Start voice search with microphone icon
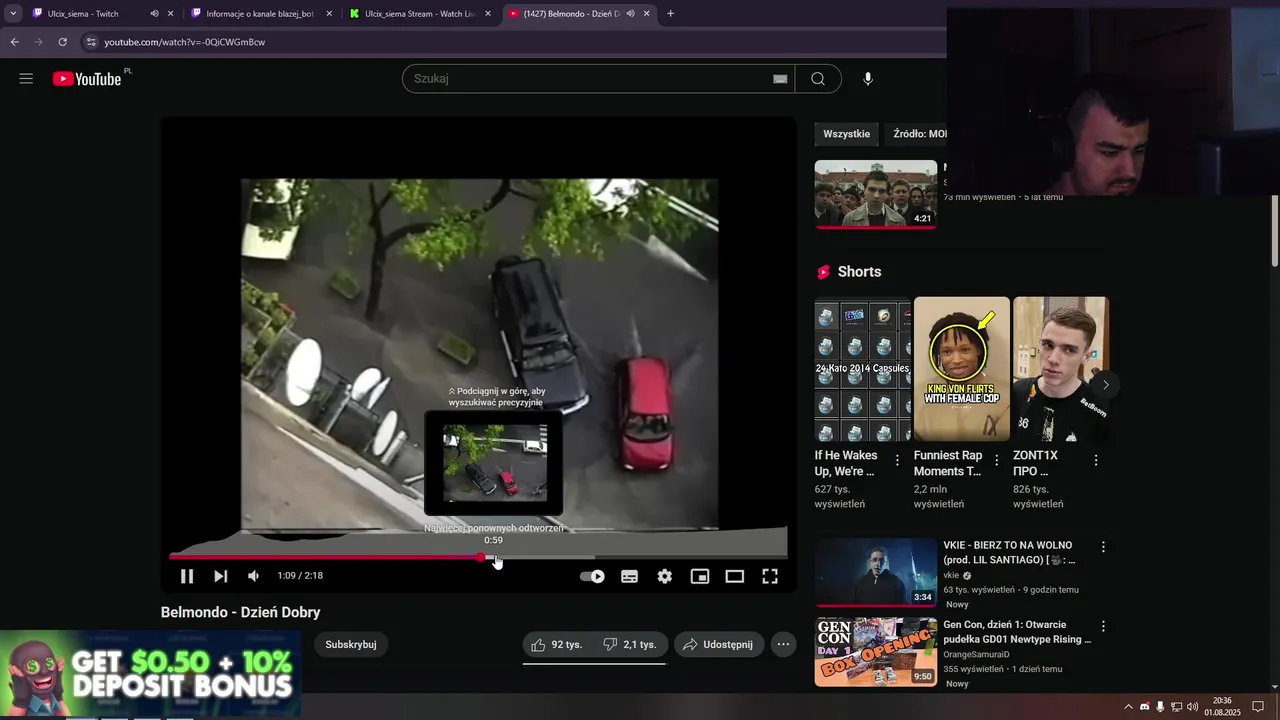The height and width of the screenshot is (720, 1280). point(868,79)
